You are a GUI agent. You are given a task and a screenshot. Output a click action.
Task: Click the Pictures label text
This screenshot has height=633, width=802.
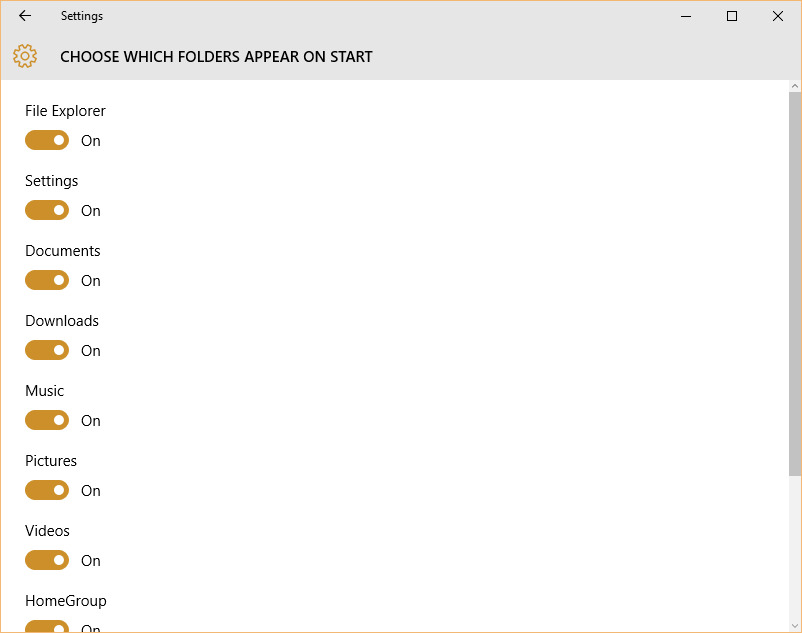click(51, 461)
